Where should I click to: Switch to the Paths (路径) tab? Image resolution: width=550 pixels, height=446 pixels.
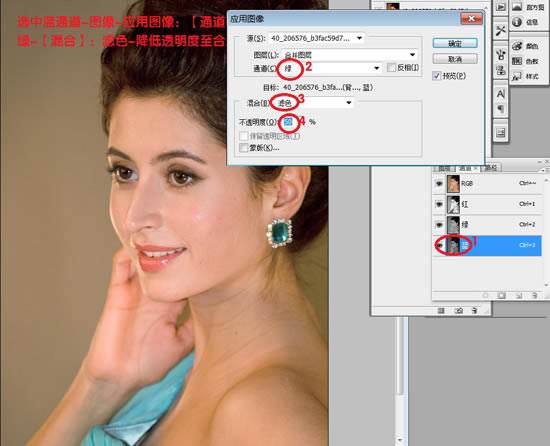(491, 168)
